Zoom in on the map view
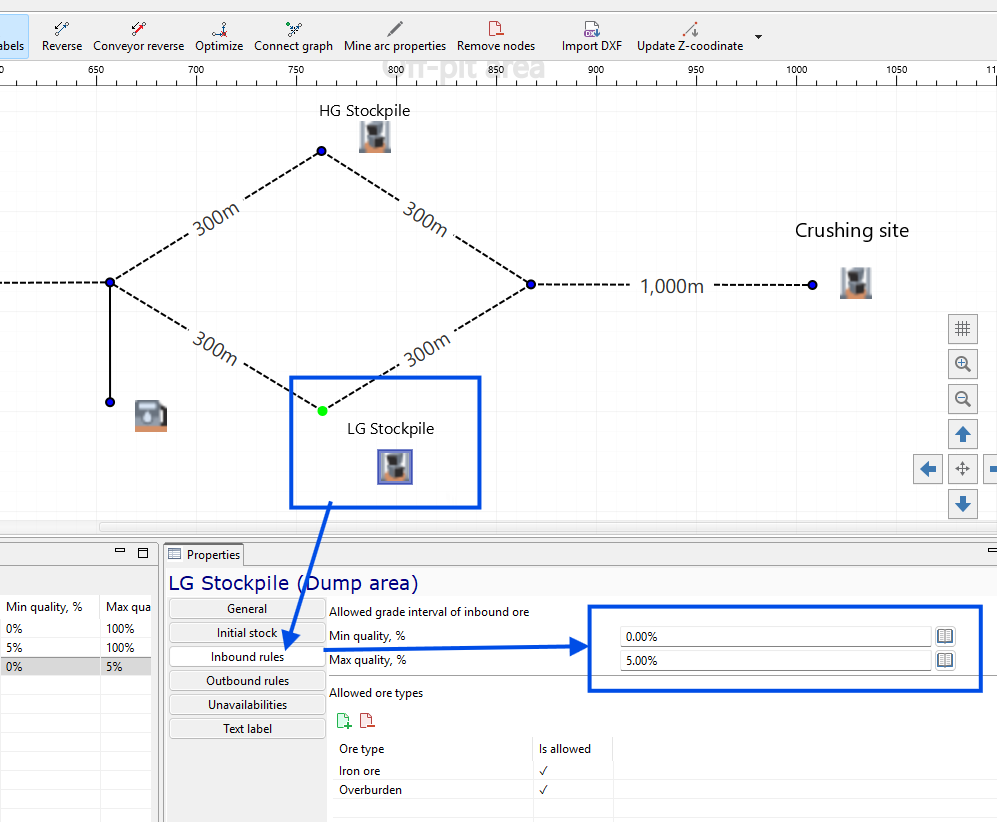The image size is (997, 822). pyautogui.click(x=963, y=364)
